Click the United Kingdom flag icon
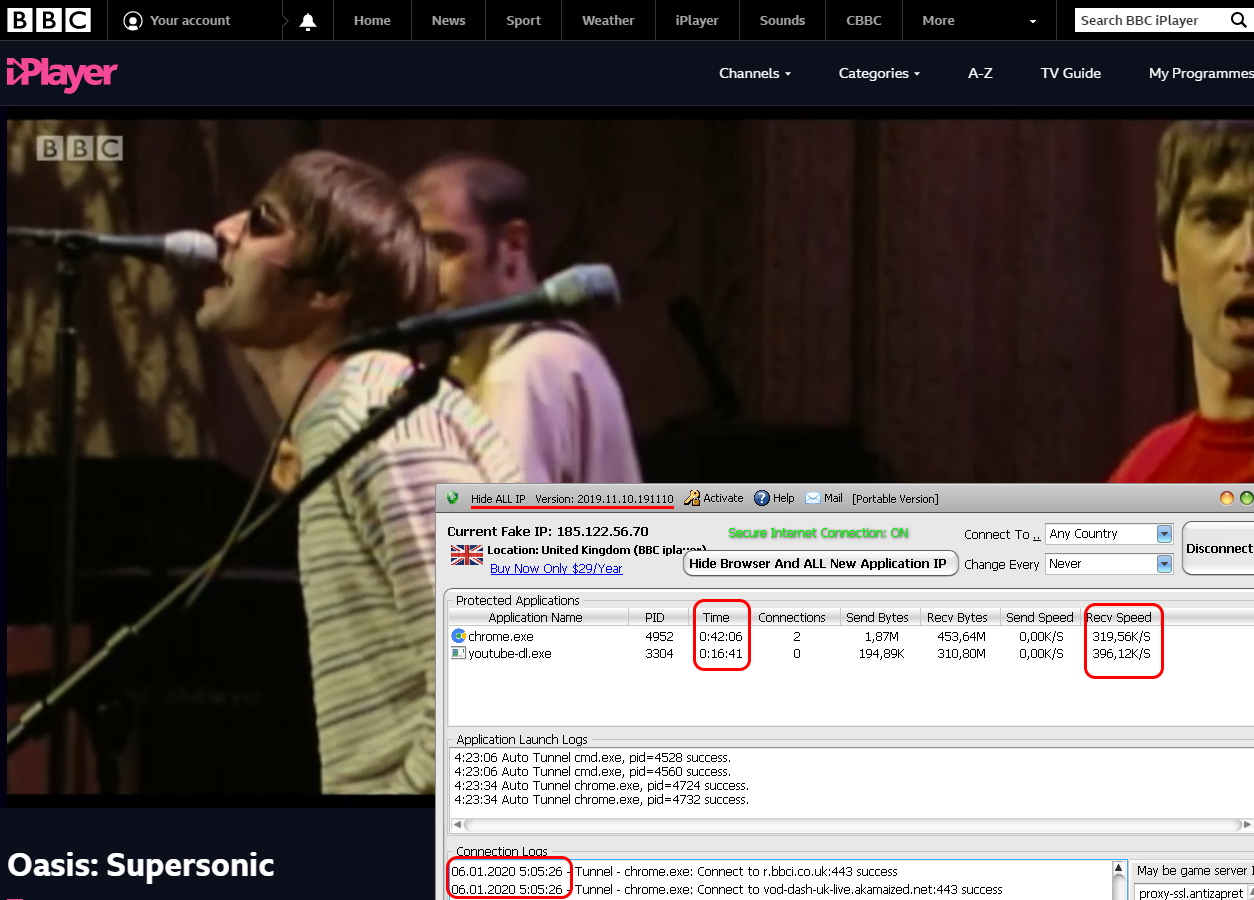Screen dimensions: 1254x900 click(467, 555)
